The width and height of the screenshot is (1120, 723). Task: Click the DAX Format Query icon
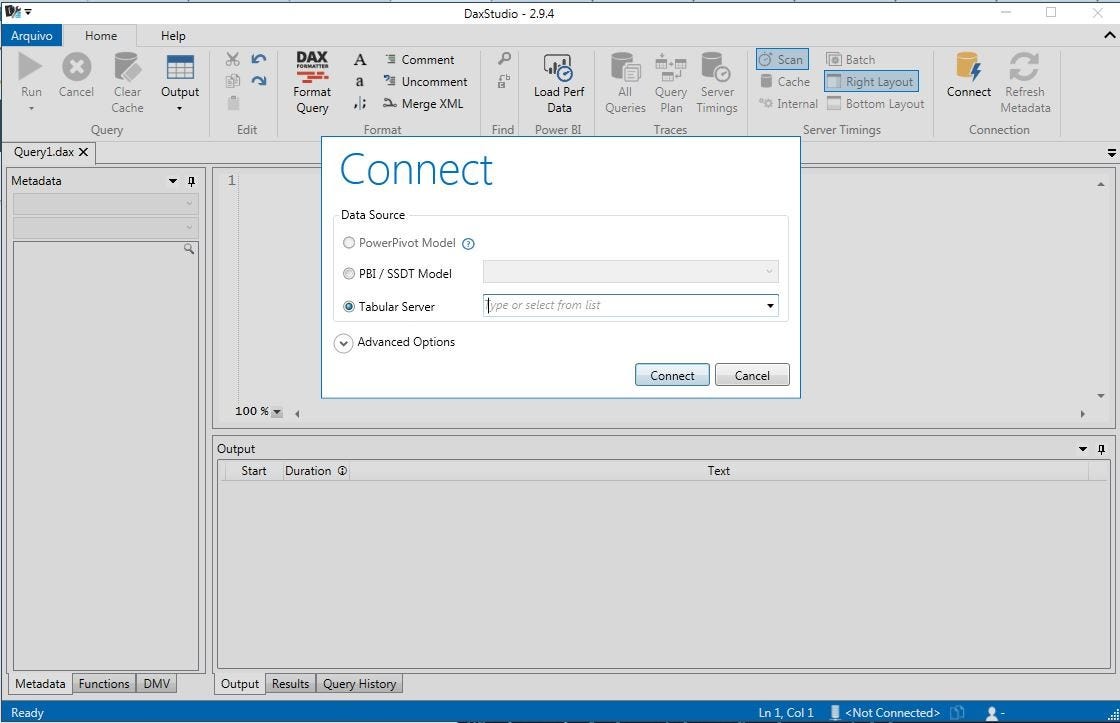click(x=312, y=66)
